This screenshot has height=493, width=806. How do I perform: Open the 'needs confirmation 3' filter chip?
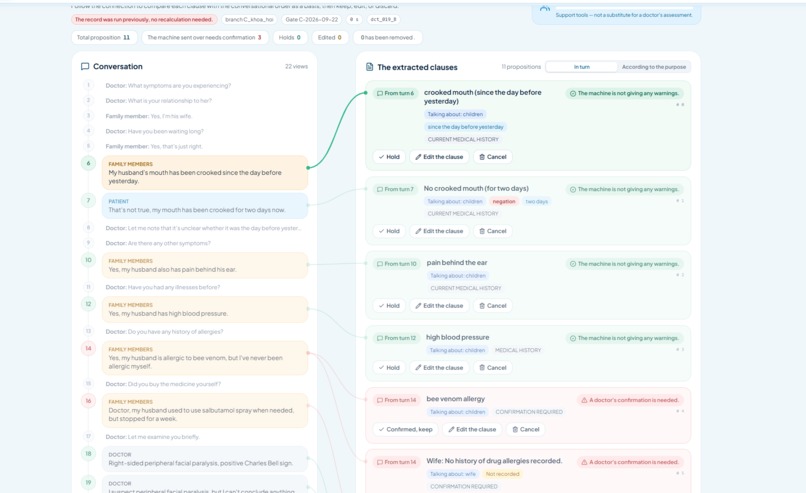coord(205,38)
